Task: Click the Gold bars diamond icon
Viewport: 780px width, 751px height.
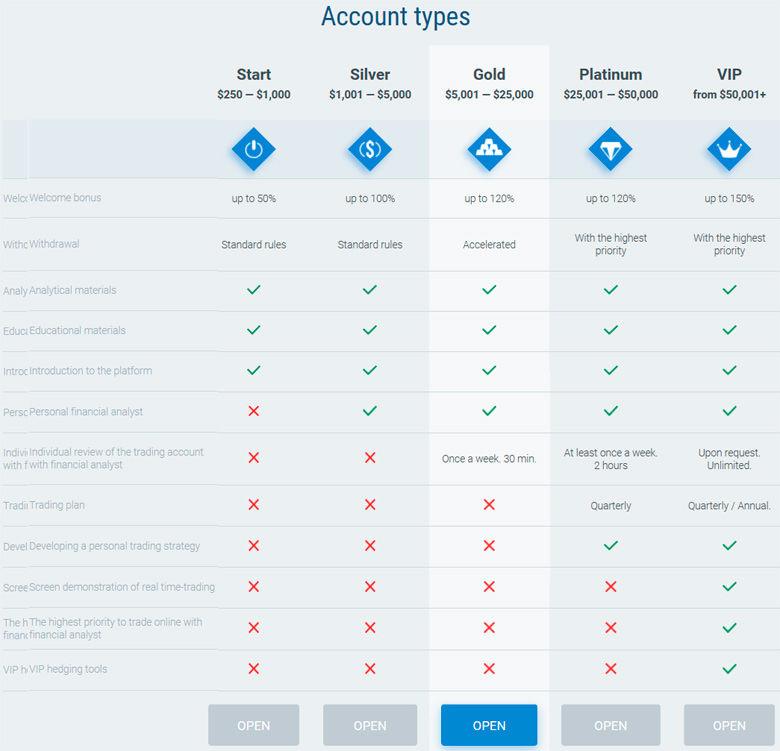Action: [x=489, y=149]
